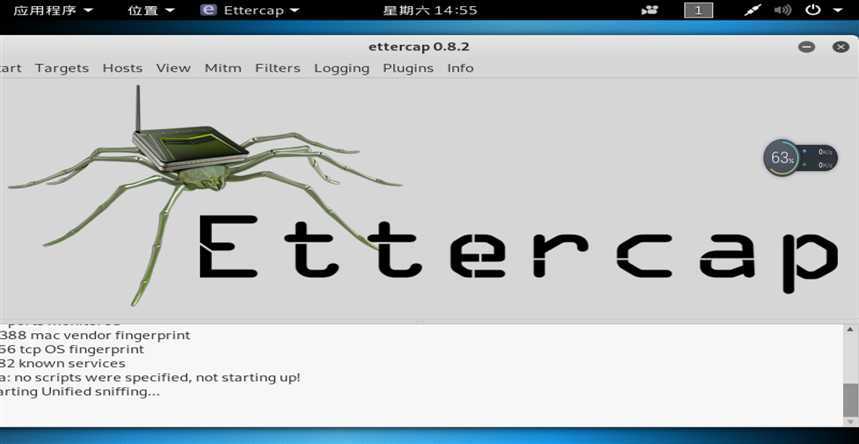The height and width of the screenshot is (444, 859).
Task: Click the 'mac vendor fingerprint' log line
Action: tap(95, 335)
